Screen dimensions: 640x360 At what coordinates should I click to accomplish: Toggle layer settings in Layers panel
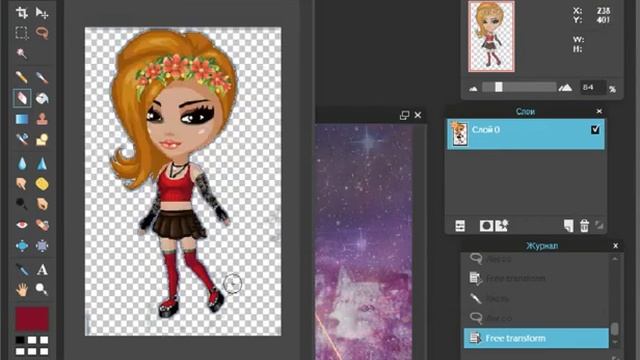click(460, 226)
